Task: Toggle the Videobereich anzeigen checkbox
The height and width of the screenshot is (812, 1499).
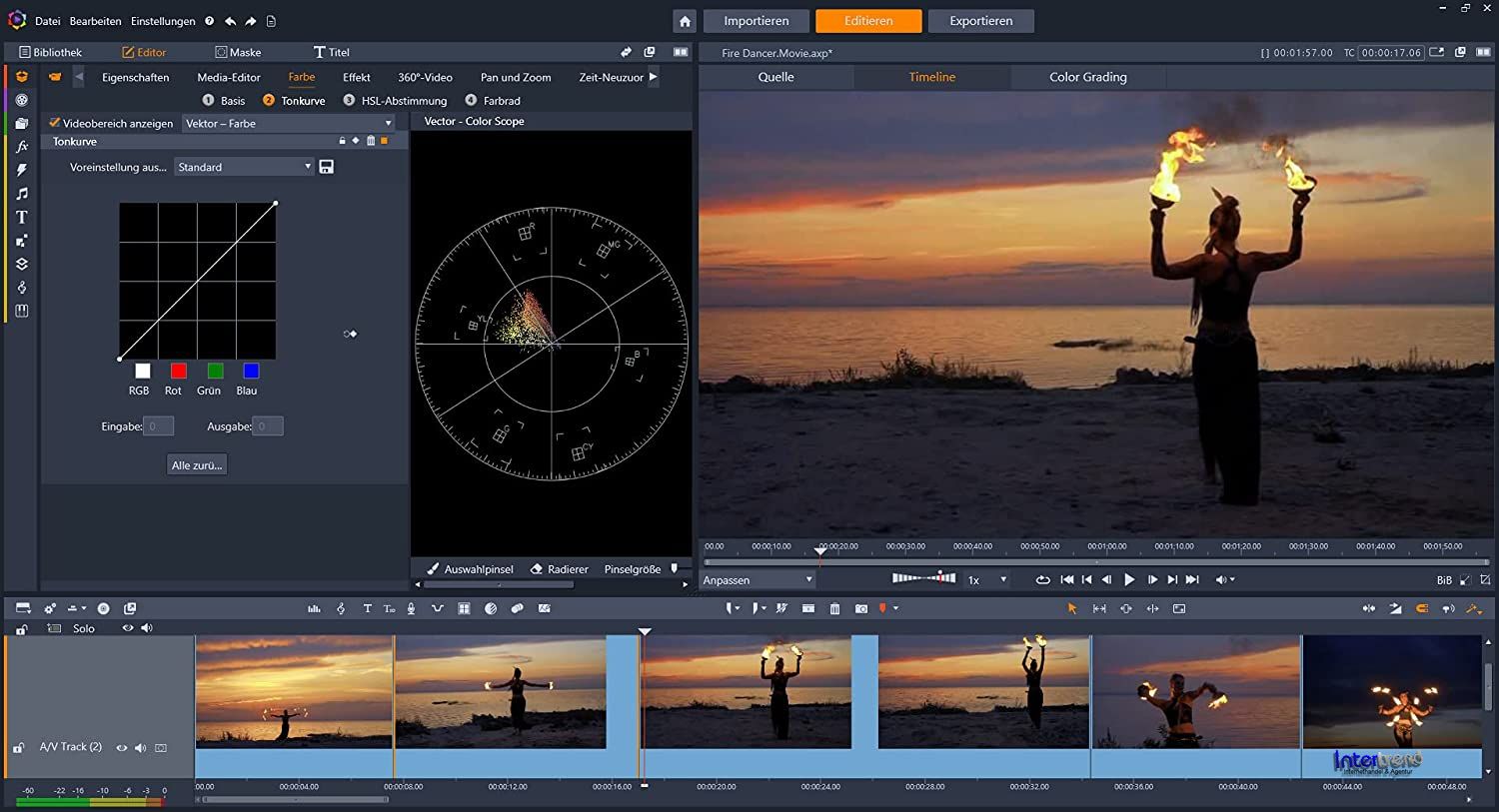Action: point(55,123)
